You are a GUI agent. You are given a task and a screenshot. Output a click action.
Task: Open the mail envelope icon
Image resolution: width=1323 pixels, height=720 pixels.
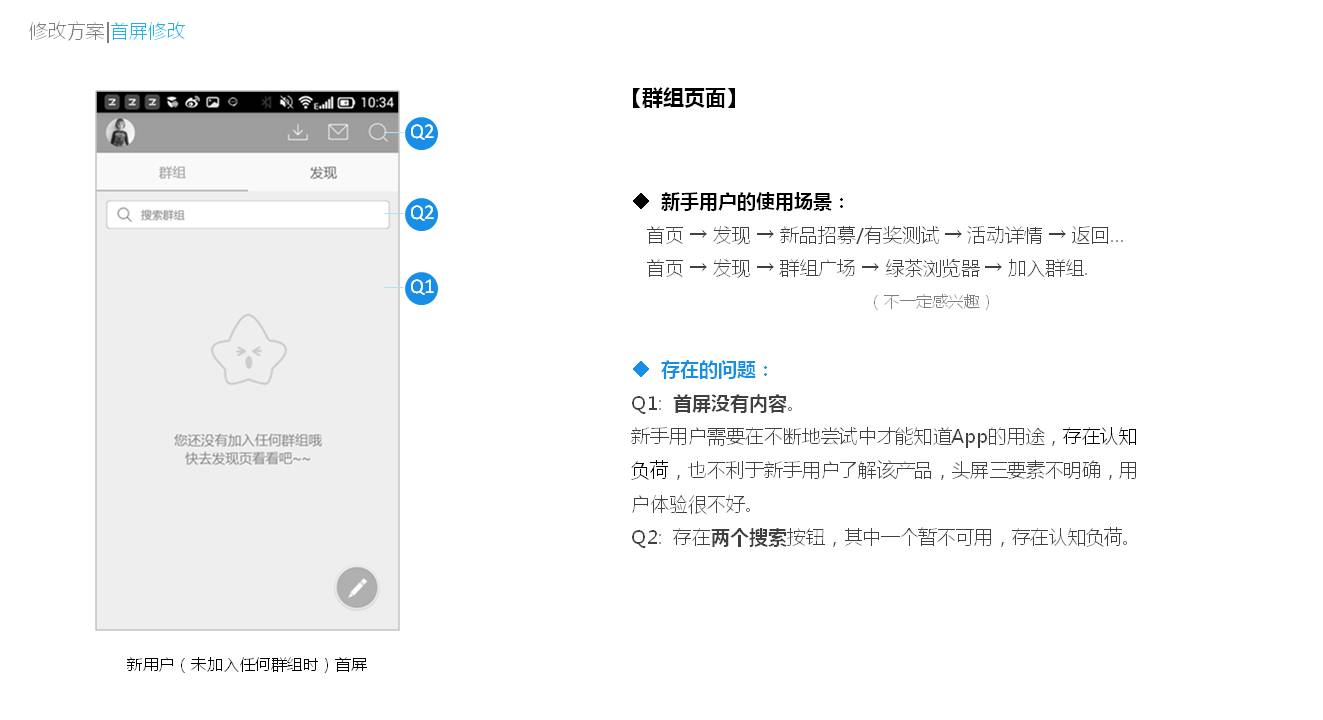click(x=338, y=132)
